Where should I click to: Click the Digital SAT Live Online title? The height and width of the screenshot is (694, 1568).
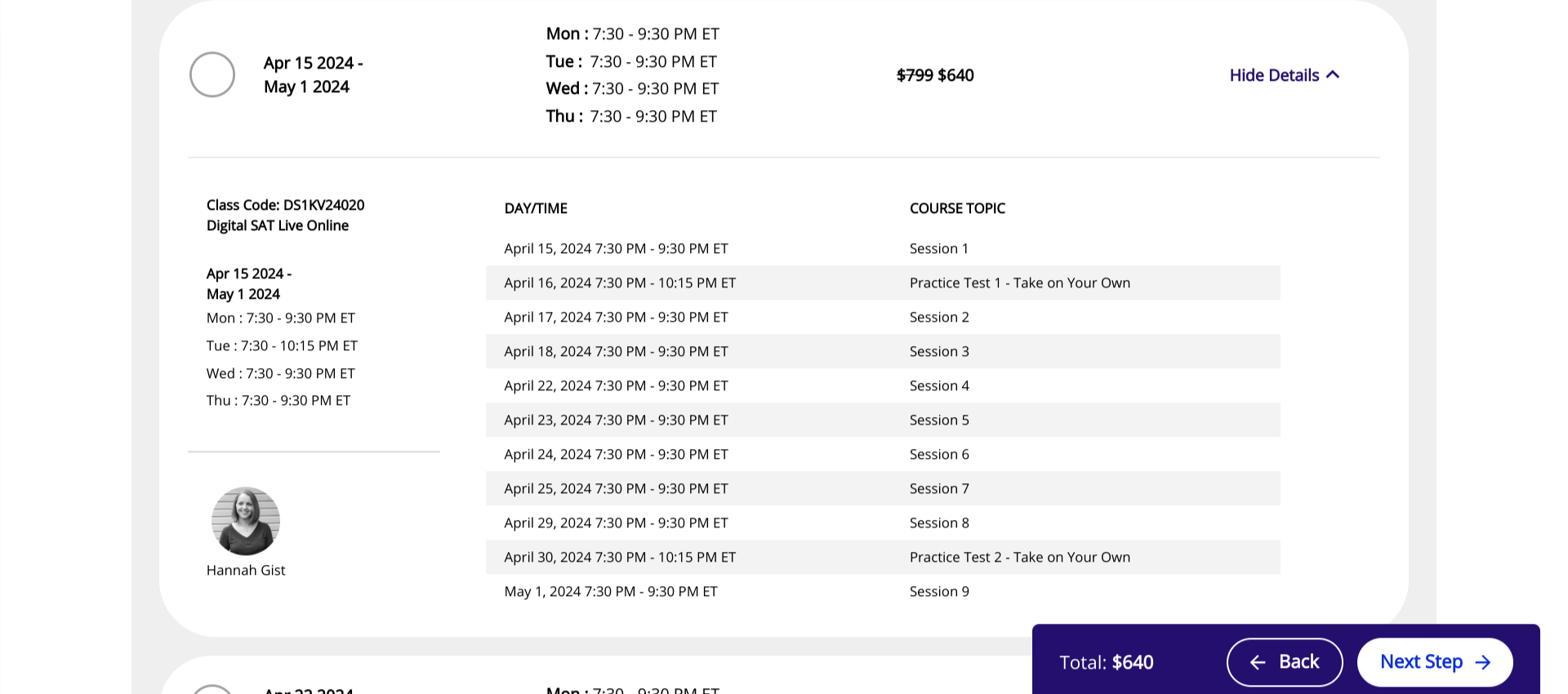278,225
